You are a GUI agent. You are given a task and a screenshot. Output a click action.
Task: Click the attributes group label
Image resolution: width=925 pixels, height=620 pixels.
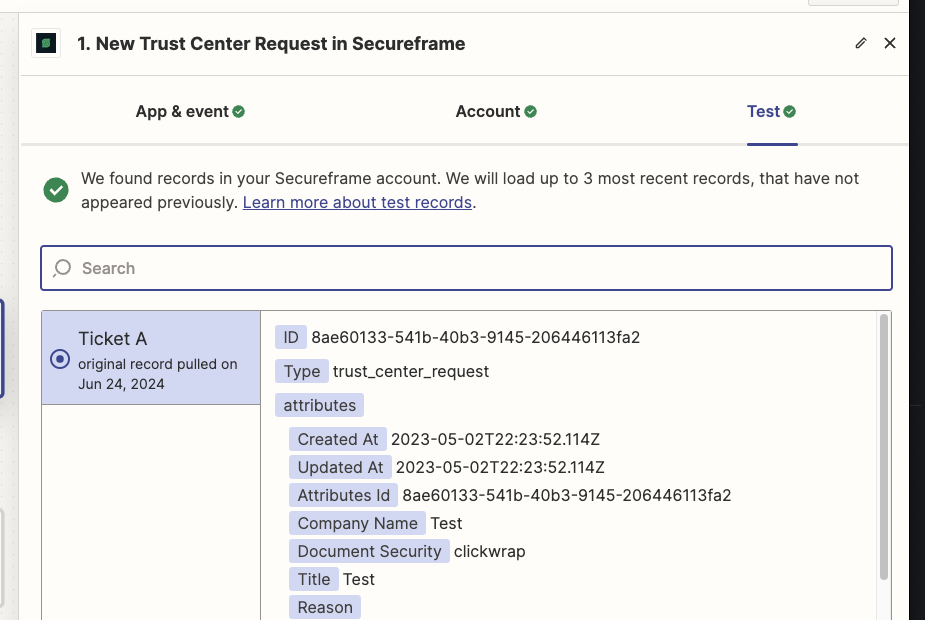click(x=319, y=405)
